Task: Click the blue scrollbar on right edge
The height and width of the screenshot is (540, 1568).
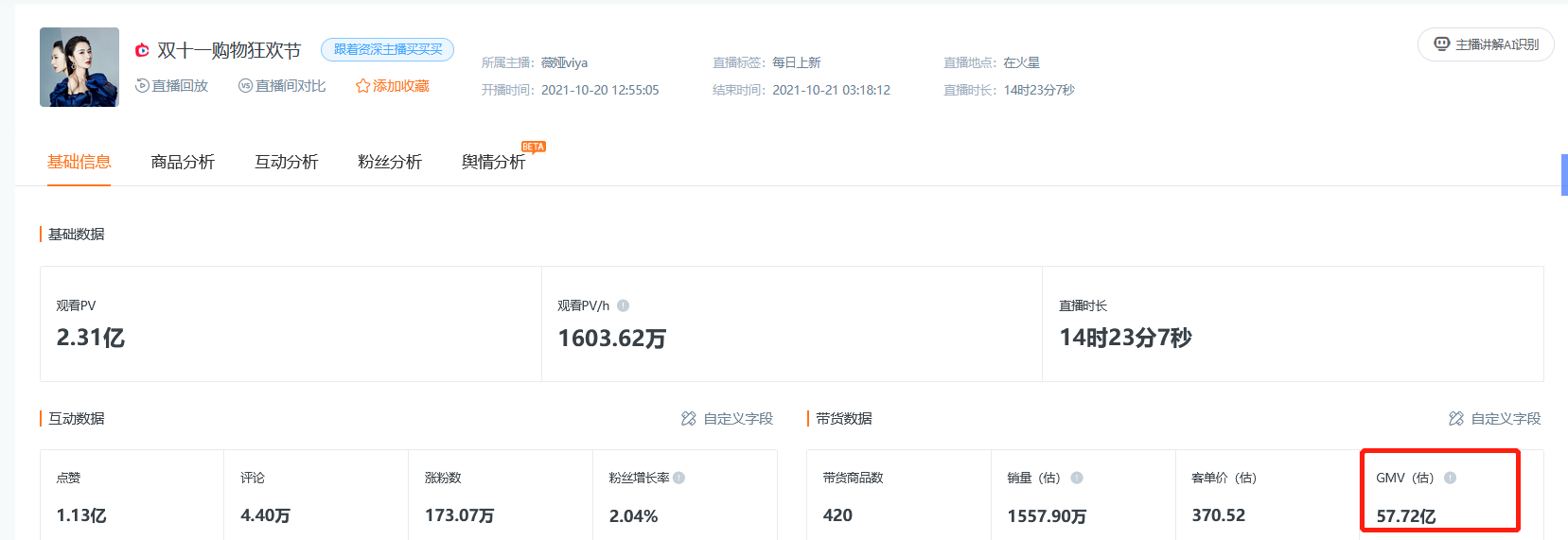Action: [x=1564, y=175]
